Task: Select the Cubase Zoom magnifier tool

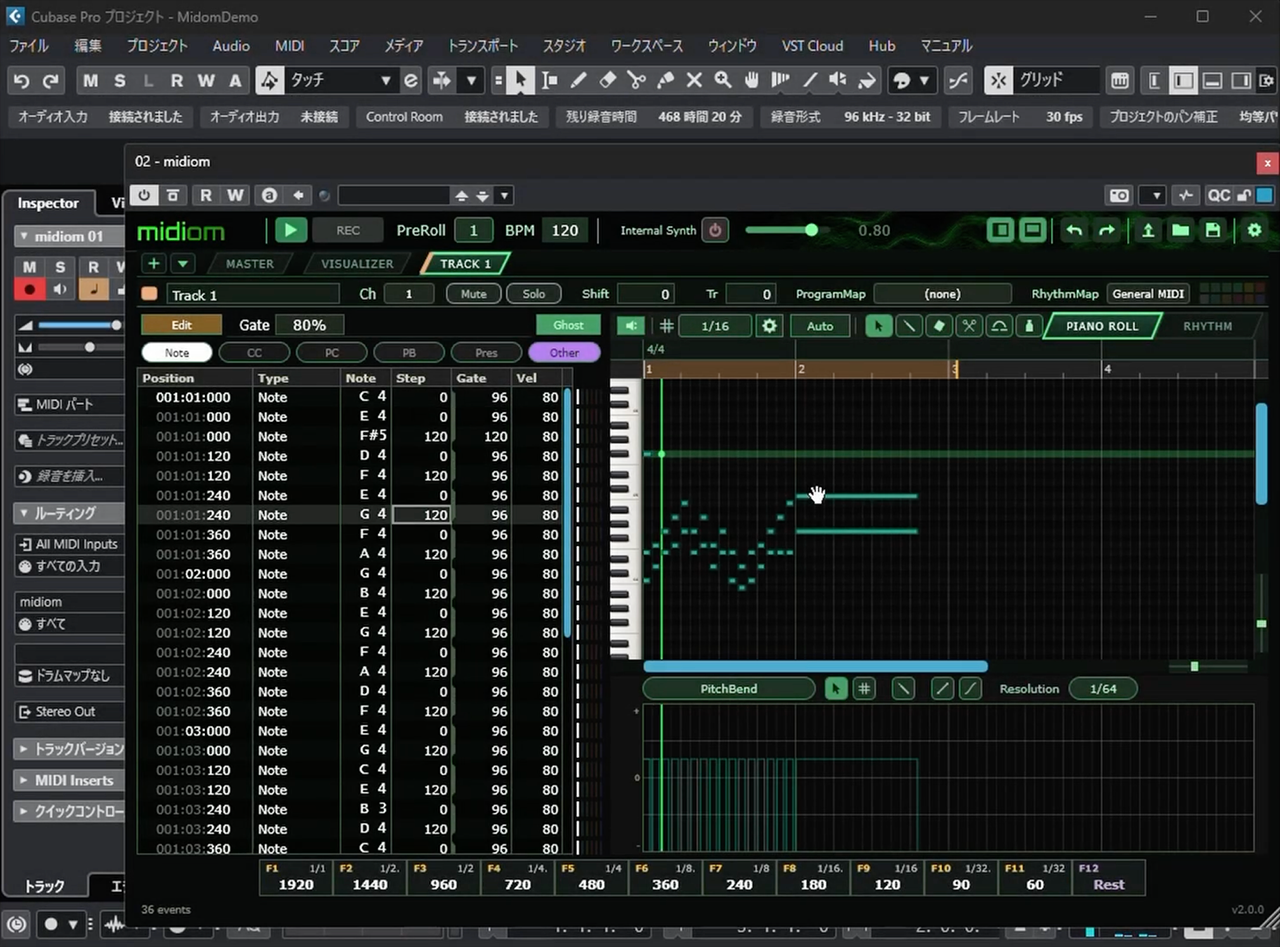Action: (722, 81)
